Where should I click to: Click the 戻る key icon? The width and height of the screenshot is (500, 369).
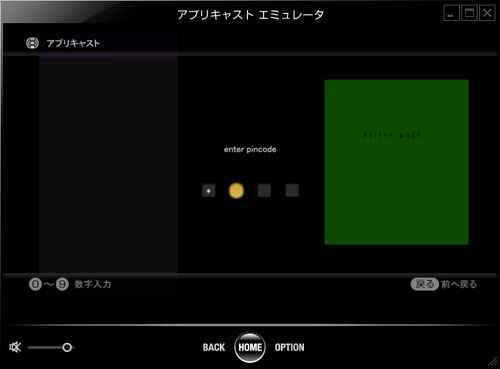click(425, 284)
